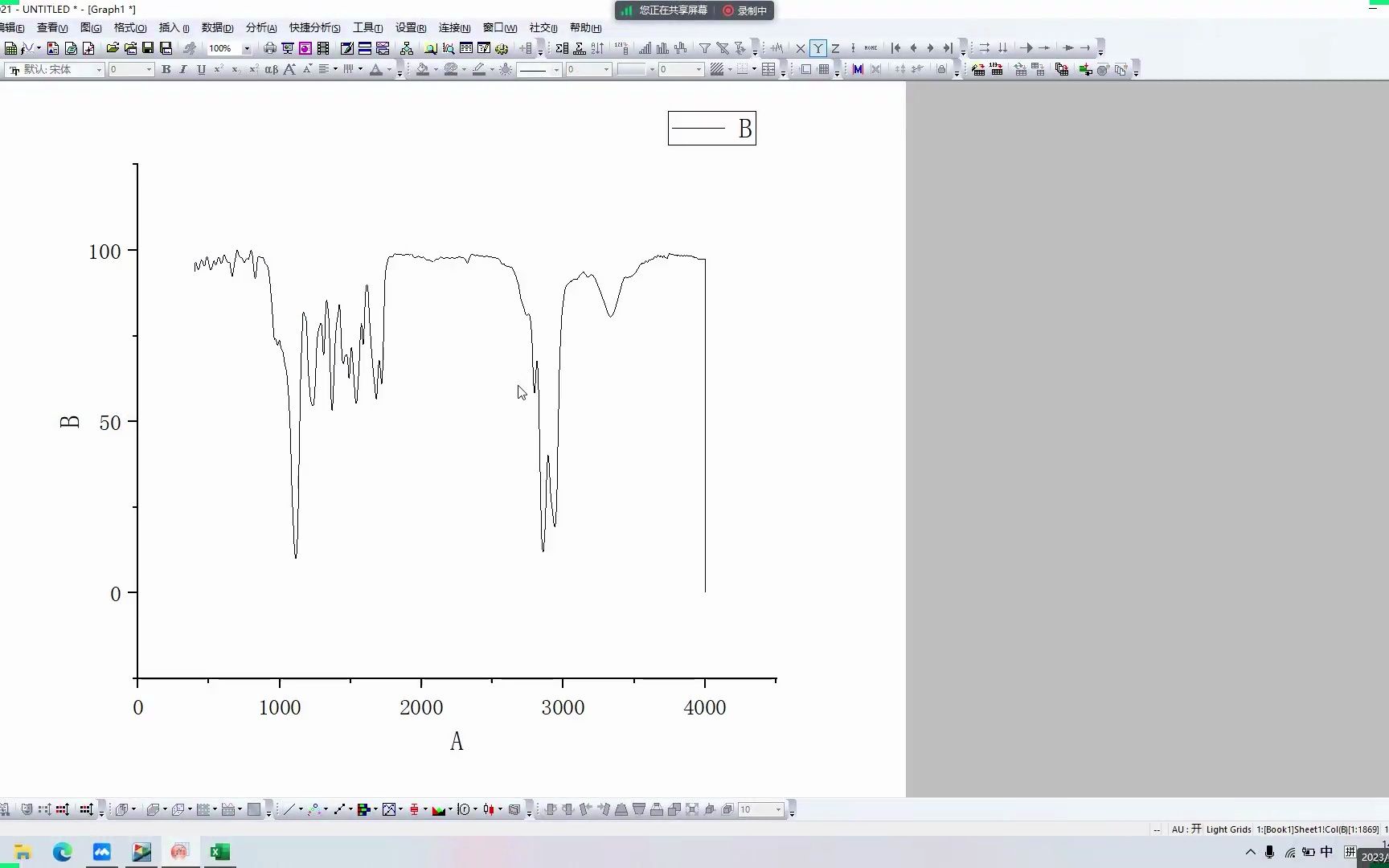Open the bottom toolbar 10 value dropdown
1389x868 pixels.
[x=778, y=809]
